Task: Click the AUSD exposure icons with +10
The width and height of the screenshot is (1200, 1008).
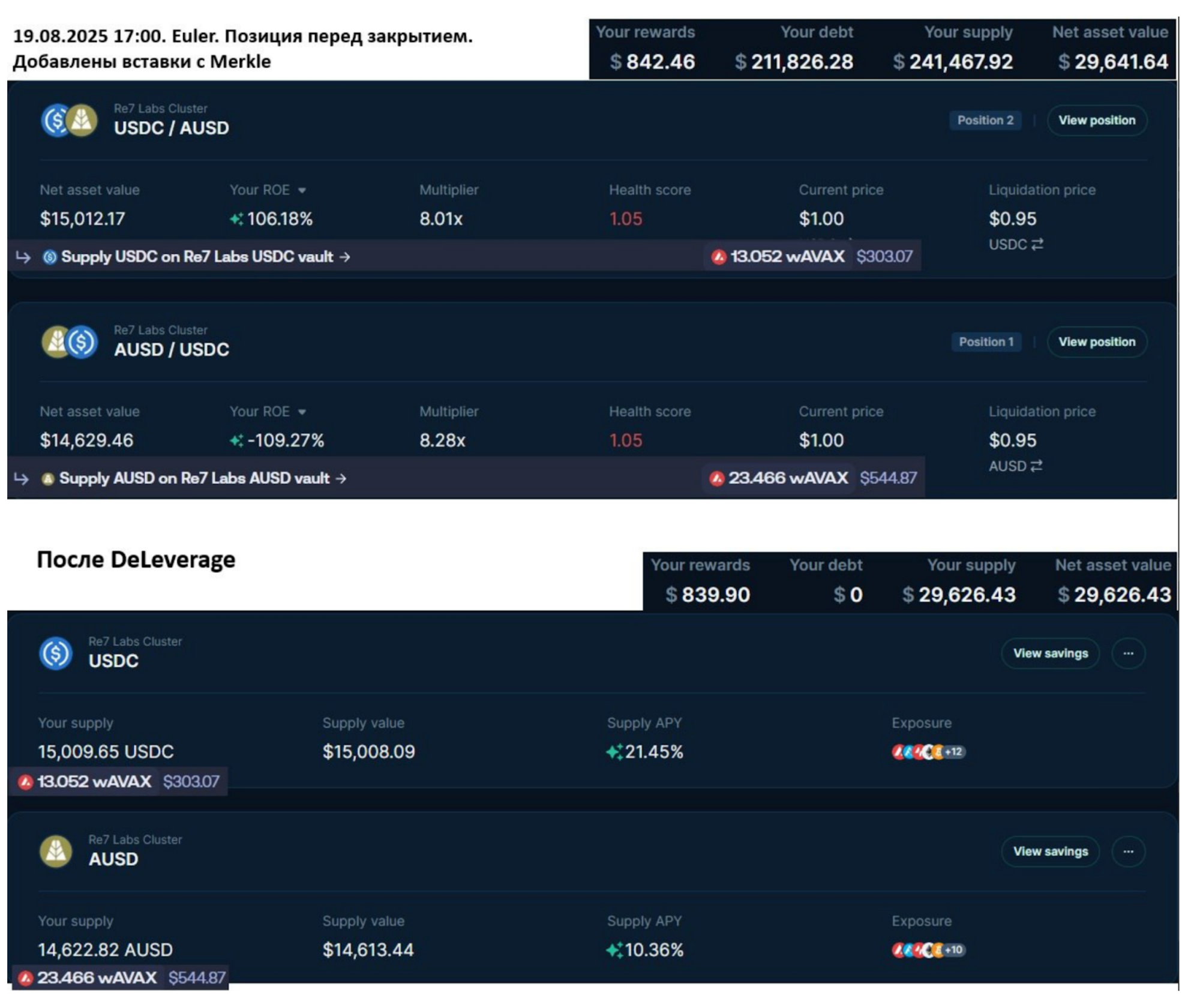Action: tap(928, 950)
